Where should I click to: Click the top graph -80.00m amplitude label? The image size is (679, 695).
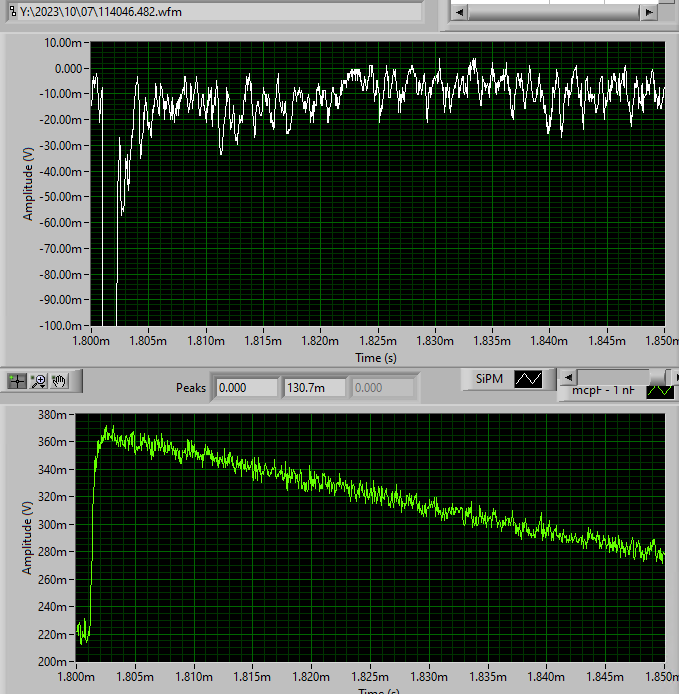pyautogui.click(x=61, y=275)
